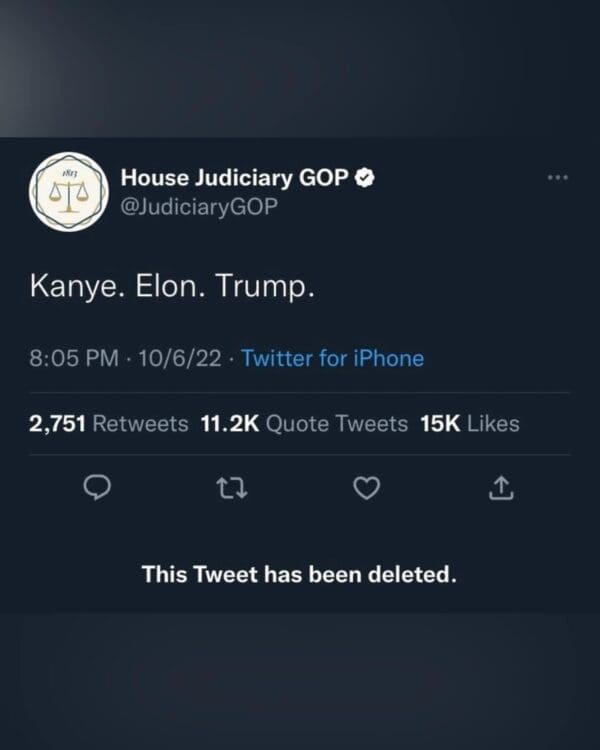Click the @JudiciaryGOP handle
The height and width of the screenshot is (750, 600).
[x=198, y=205]
